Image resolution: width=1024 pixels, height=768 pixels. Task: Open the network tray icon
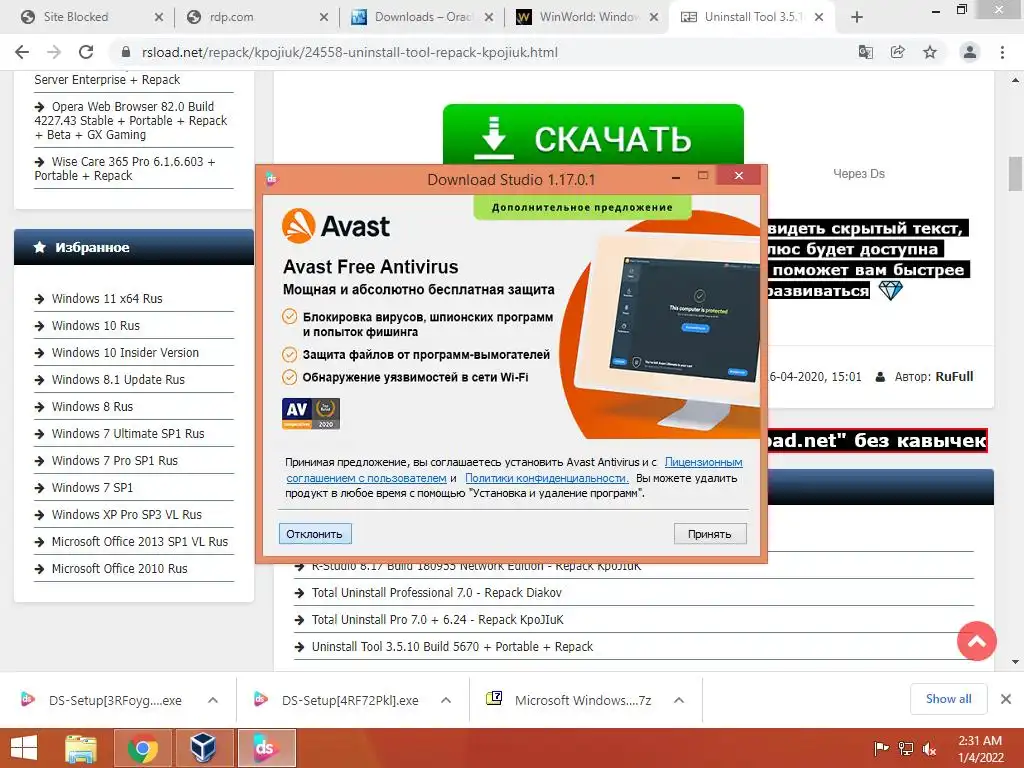pos(906,749)
